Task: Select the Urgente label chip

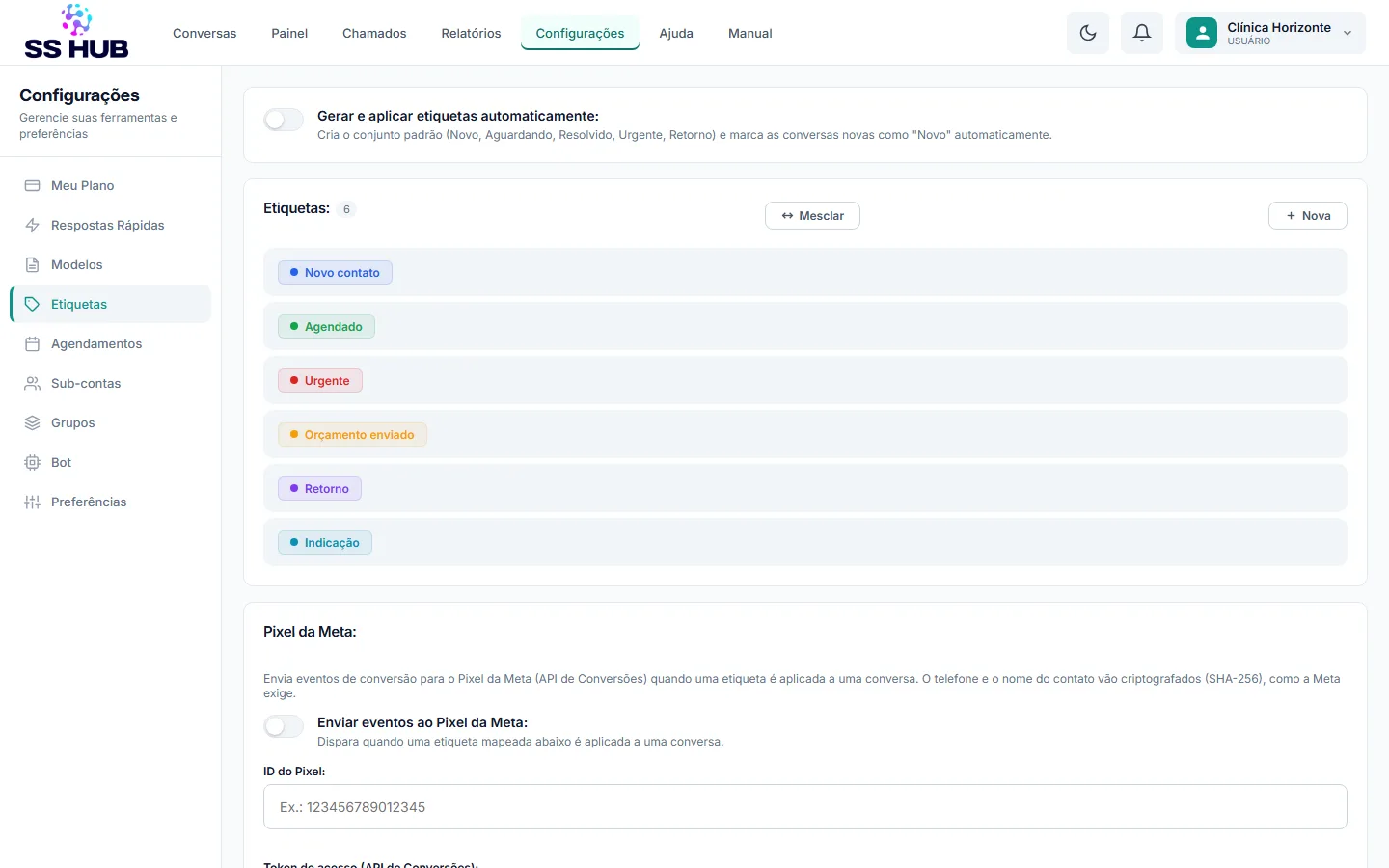Action: coord(320,381)
